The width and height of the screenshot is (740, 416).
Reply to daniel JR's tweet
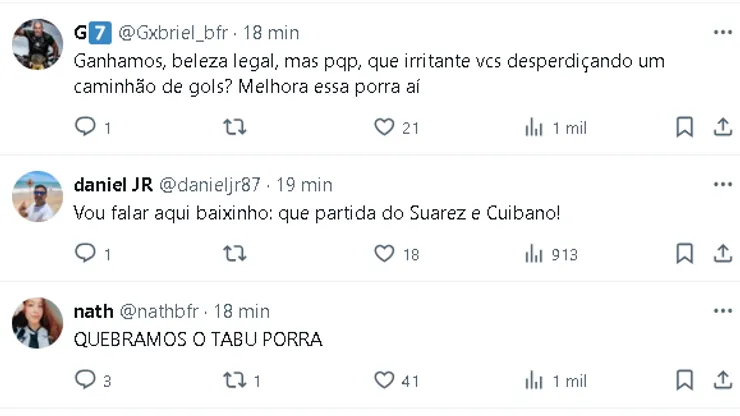click(86, 254)
